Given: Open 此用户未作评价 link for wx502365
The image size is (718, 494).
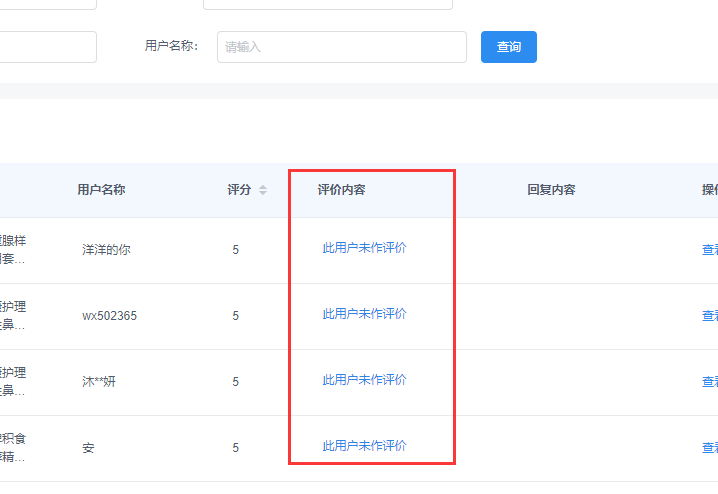Looking at the screenshot, I should click(x=364, y=314).
